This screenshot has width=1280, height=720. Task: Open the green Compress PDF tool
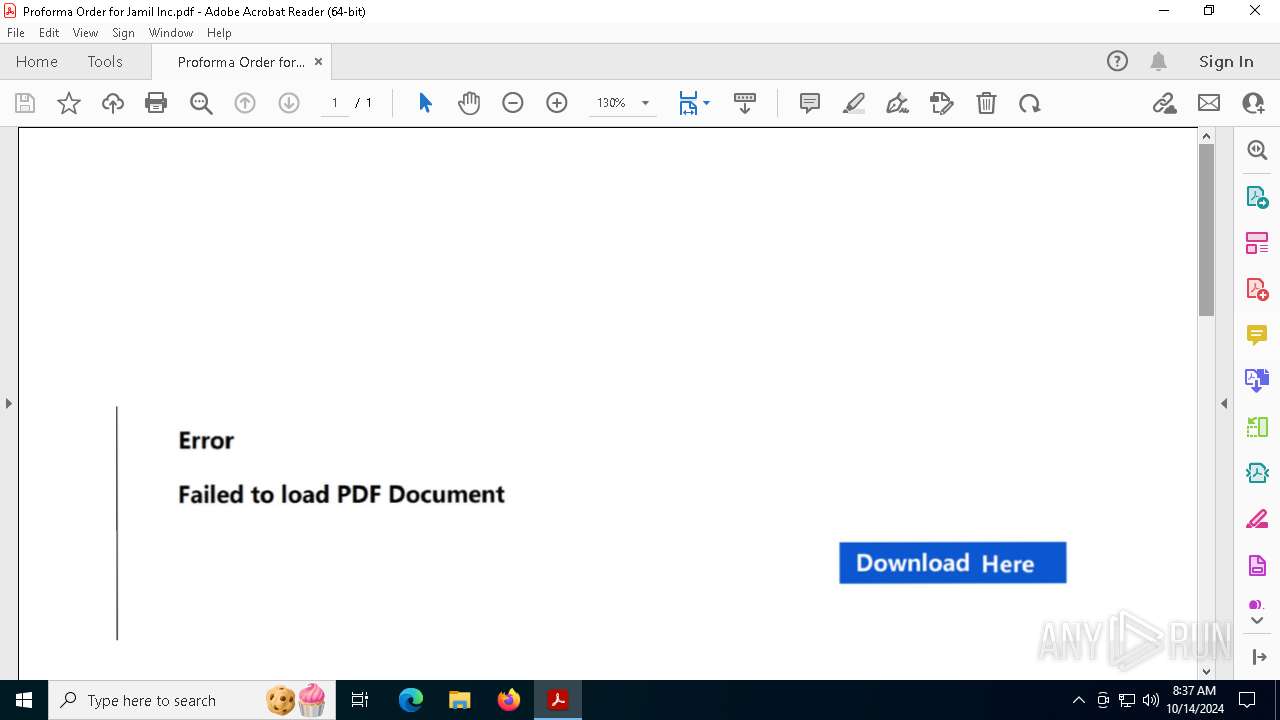click(x=1257, y=427)
